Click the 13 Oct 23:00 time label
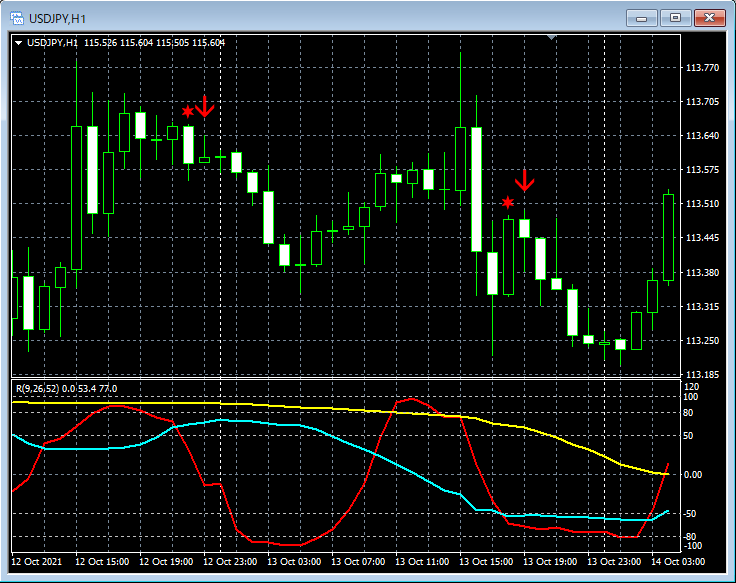Viewport: 736px width, 583px height. pos(614,562)
